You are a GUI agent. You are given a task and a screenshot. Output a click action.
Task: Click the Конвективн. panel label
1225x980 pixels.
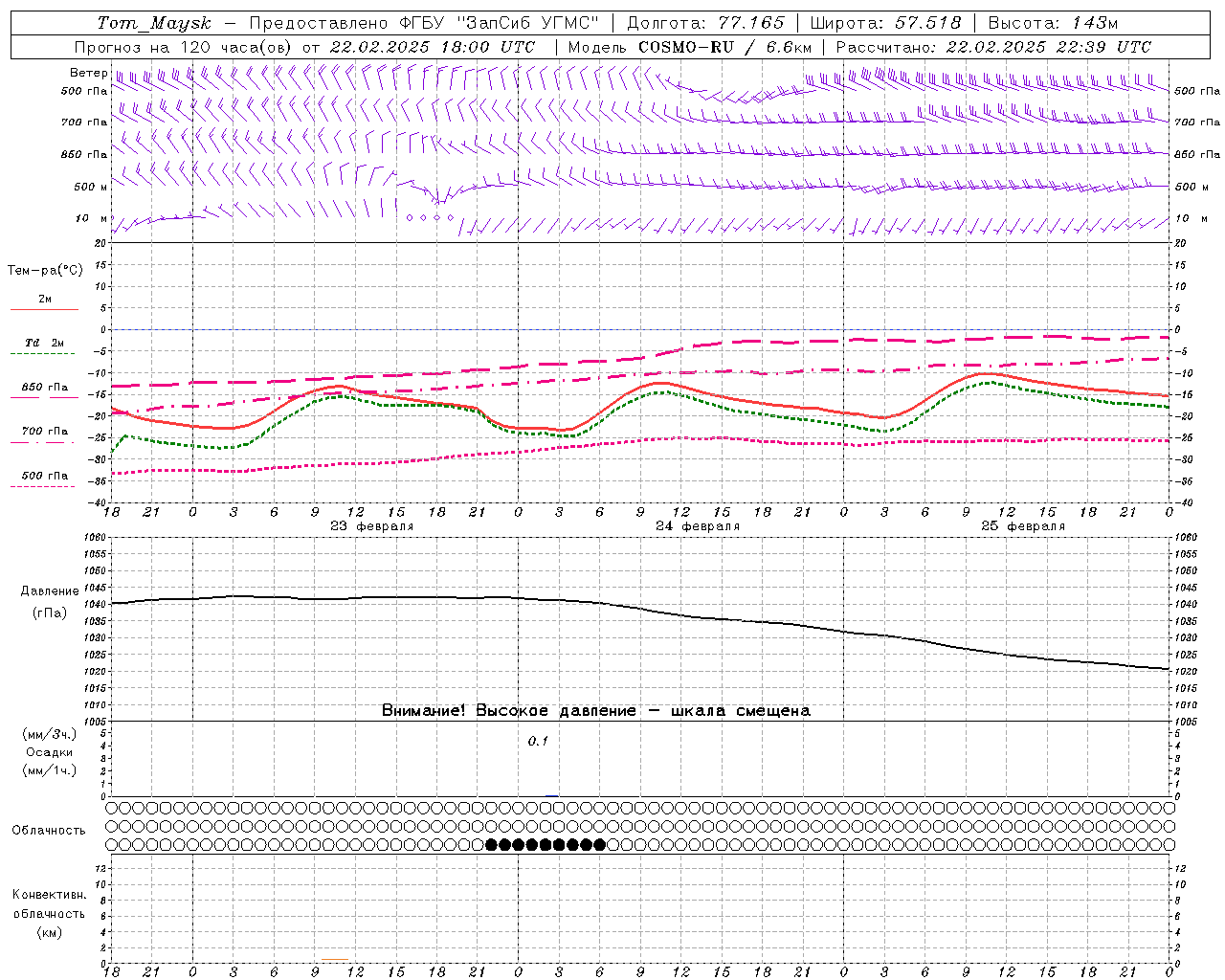(49, 895)
